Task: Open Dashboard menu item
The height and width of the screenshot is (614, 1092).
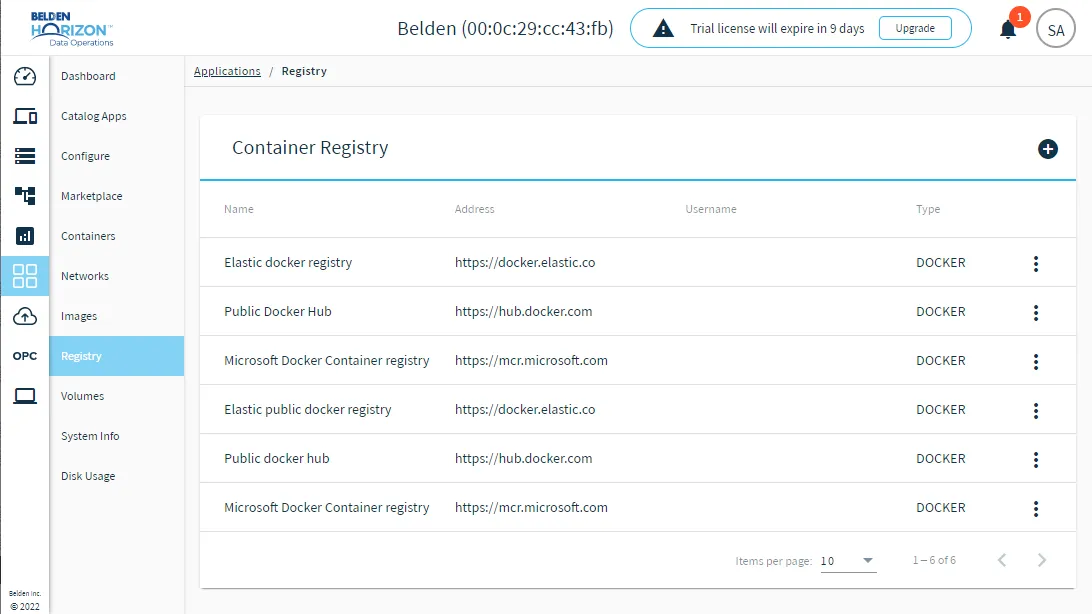Action: [x=88, y=76]
